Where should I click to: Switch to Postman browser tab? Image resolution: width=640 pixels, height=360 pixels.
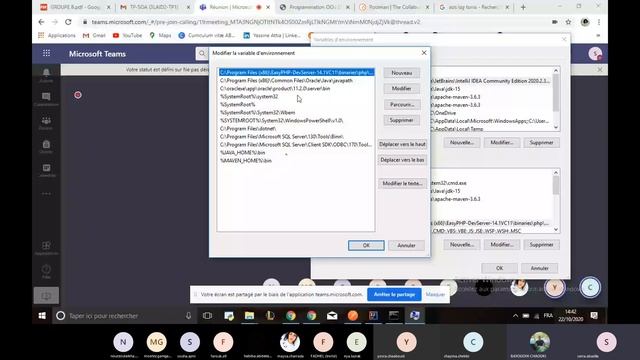[394, 7]
